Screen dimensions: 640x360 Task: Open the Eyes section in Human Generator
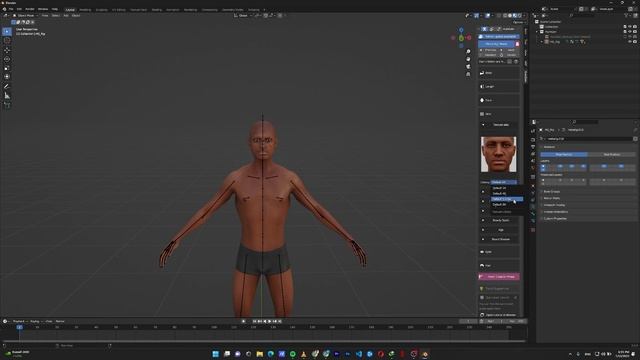tap(499, 252)
